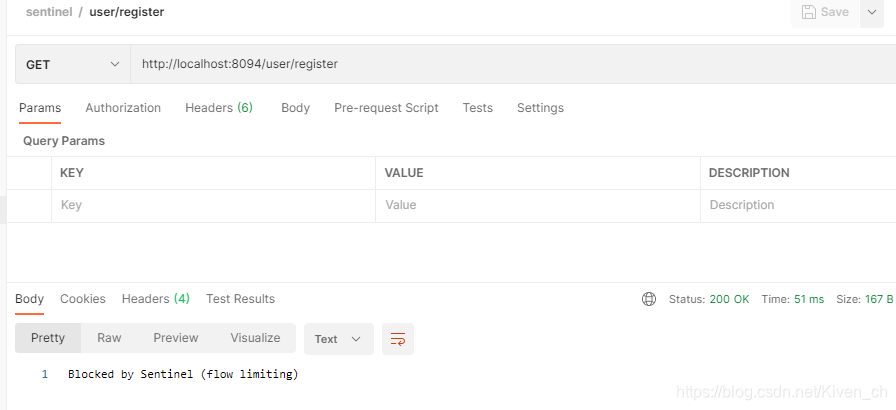Viewport: 896px width, 410px height.
Task: Select the Params tab
Action: point(40,108)
